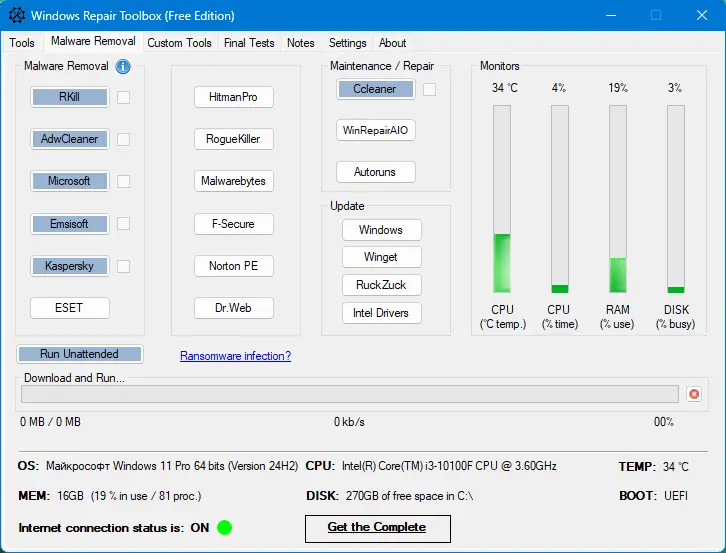Image resolution: width=726 pixels, height=553 pixels.
Task: Tick the checkbox next to Ccleaner
Action: coord(429,89)
